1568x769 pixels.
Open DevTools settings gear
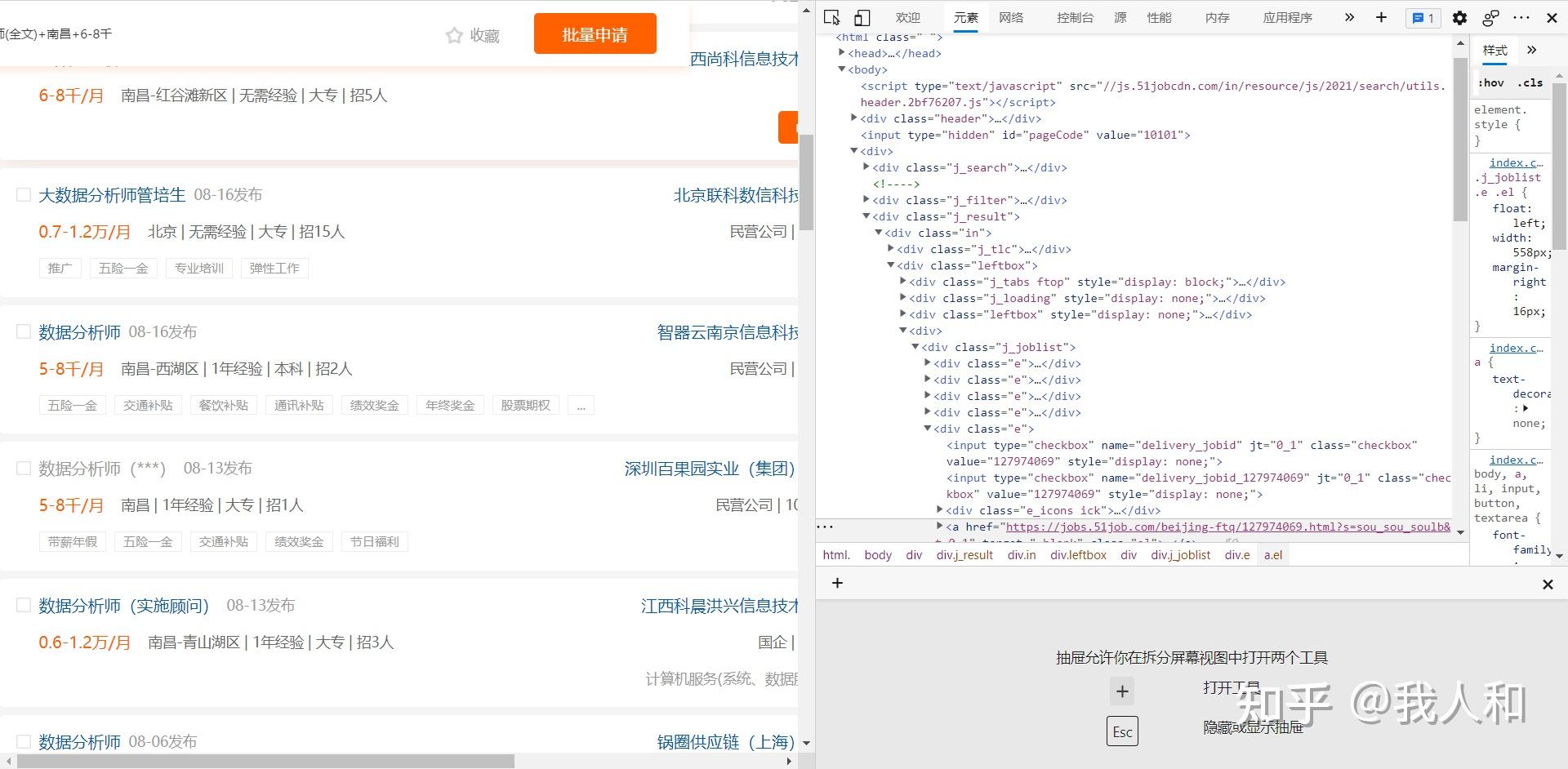click(1459, 17)
